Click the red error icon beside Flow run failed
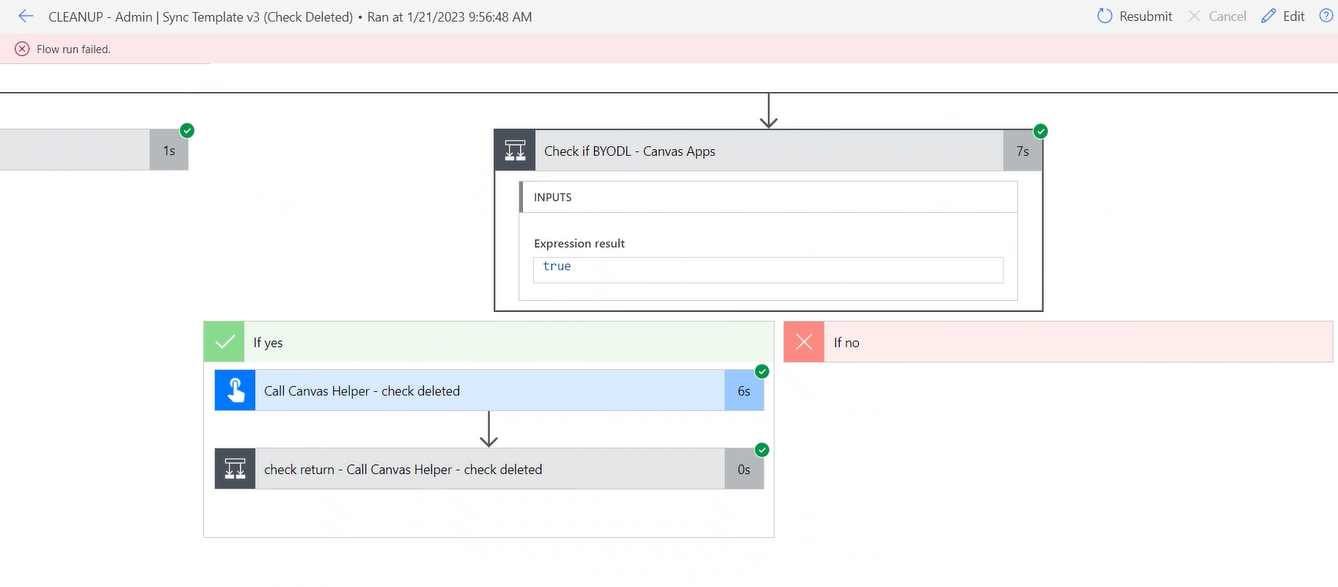 point(22,49)
